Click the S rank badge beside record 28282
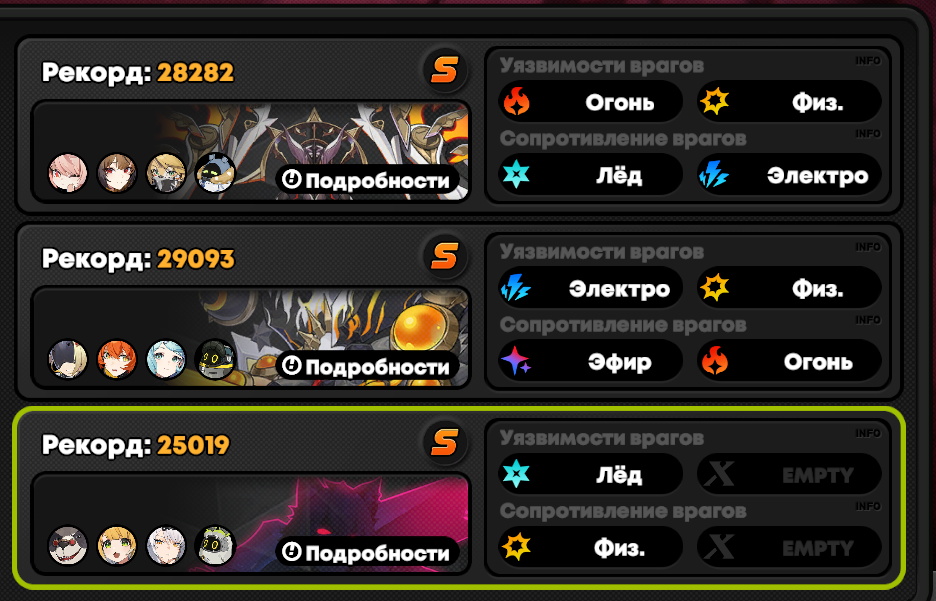 (445, 70)
